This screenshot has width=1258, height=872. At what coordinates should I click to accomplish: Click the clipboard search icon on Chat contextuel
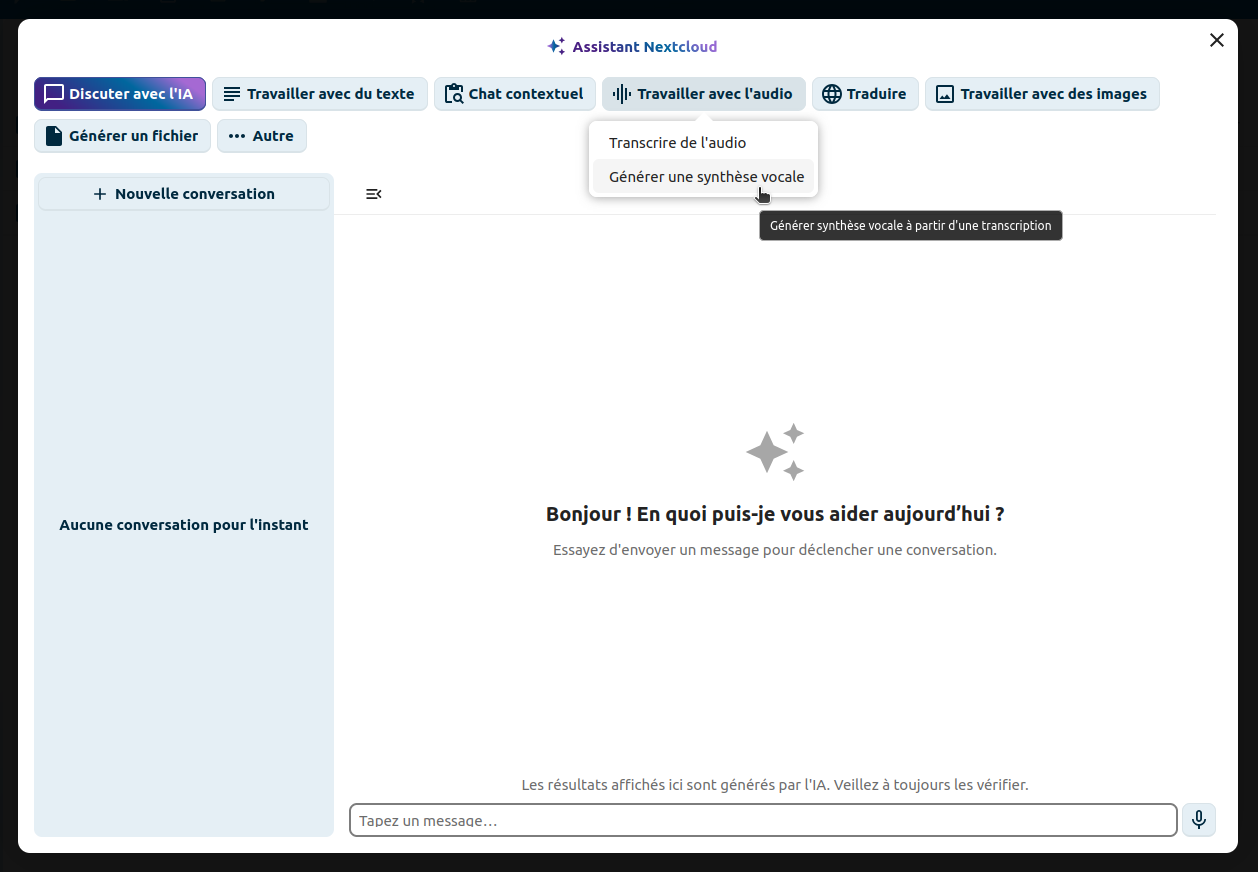[x=454, y=94]
